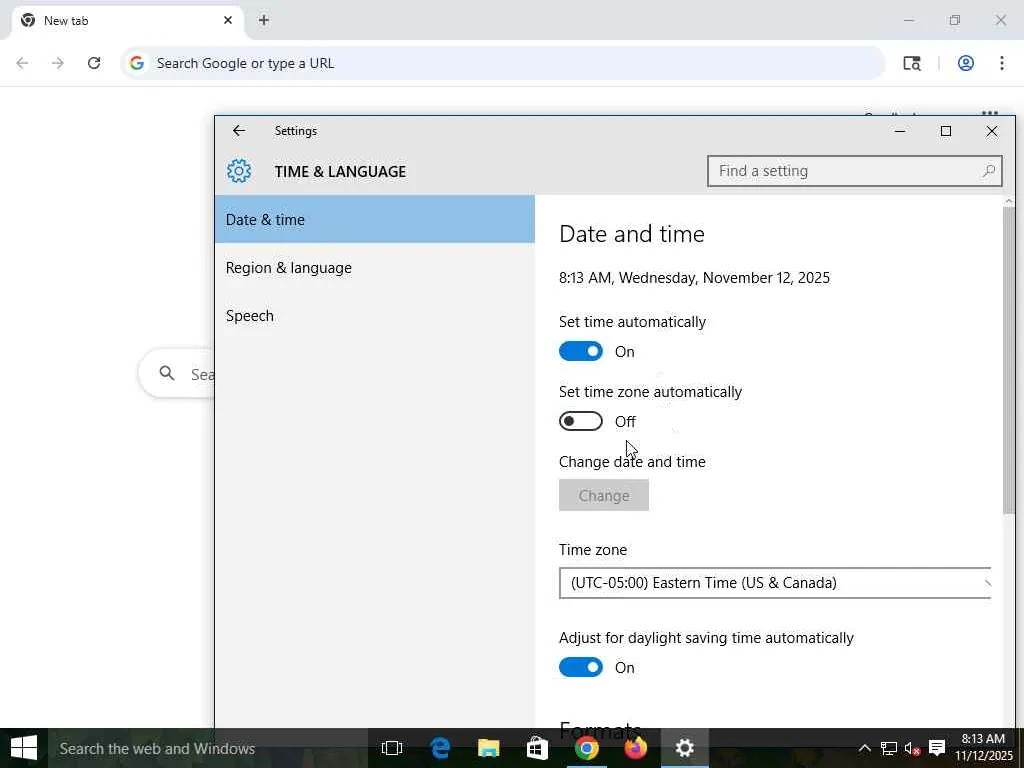Minimize the Settings window

900,131
